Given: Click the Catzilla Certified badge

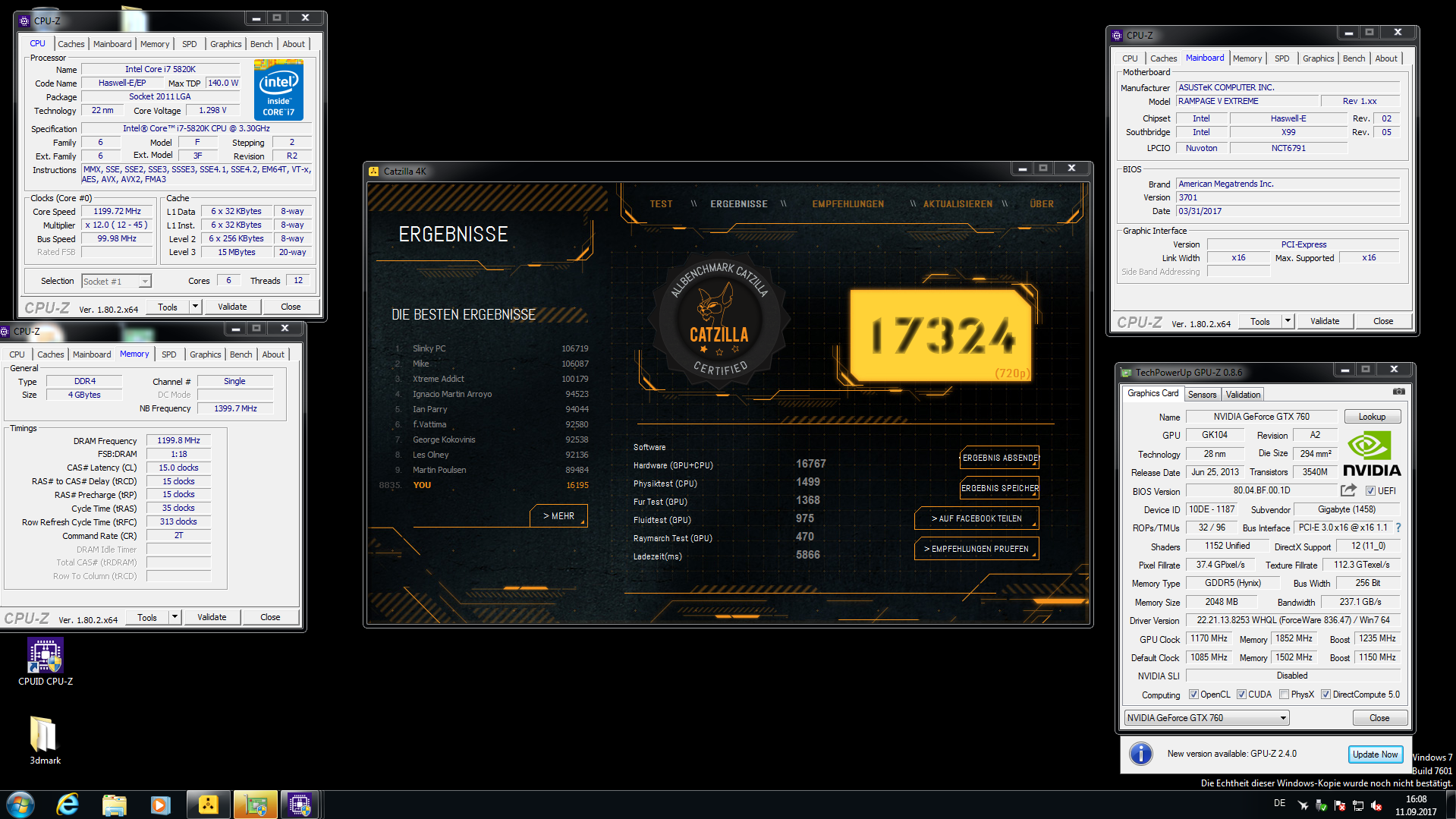Looking at the screenshot, I should [719, 321].
